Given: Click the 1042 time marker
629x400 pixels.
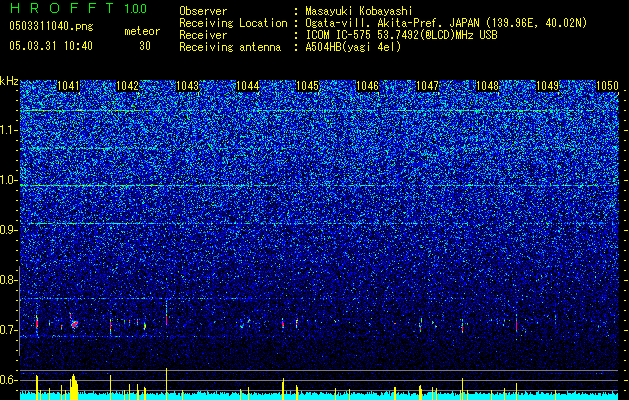Looking at the screenshot, I should pyautogui.click(x=127, y=86).
